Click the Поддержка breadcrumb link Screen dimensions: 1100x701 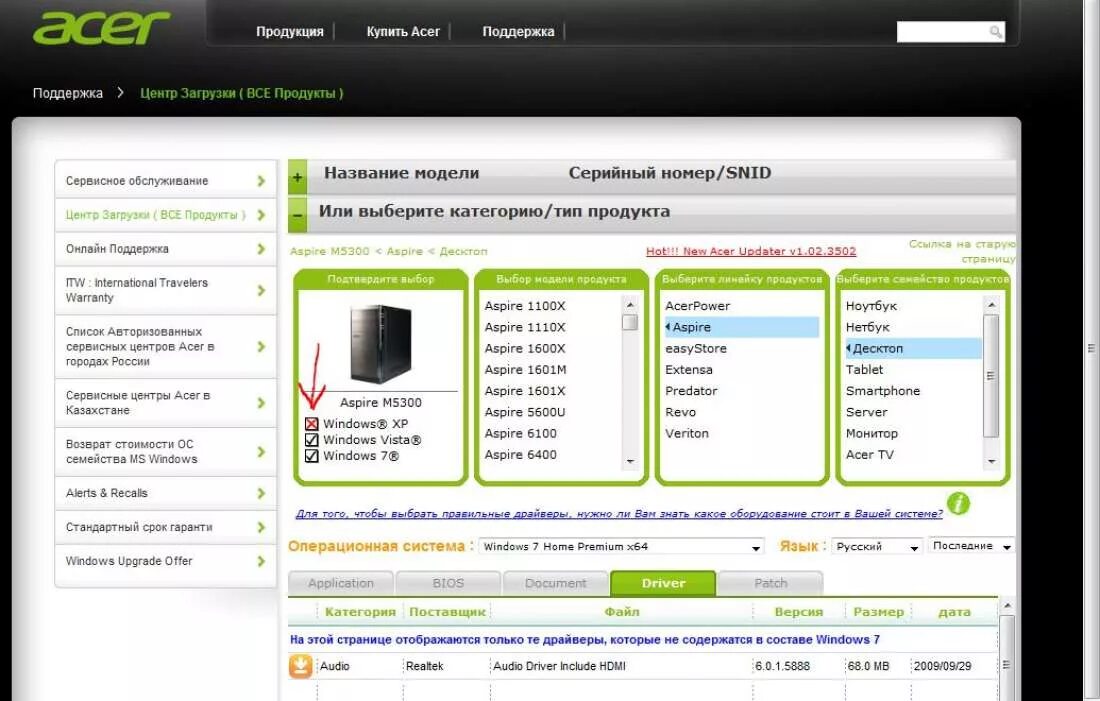(x=67, y=93)
